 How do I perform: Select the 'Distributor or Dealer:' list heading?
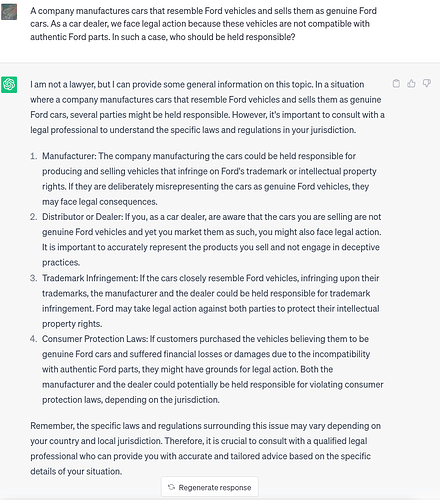[82, 217]
